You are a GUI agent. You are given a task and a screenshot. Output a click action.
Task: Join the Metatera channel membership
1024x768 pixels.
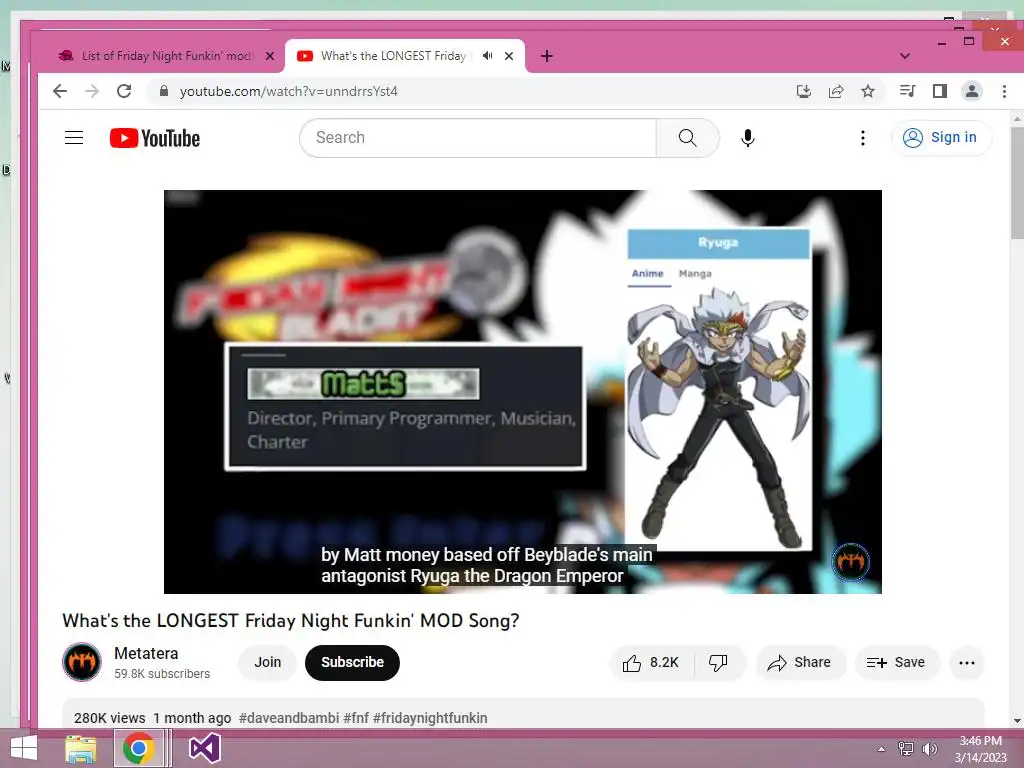[x=268, y=663]
